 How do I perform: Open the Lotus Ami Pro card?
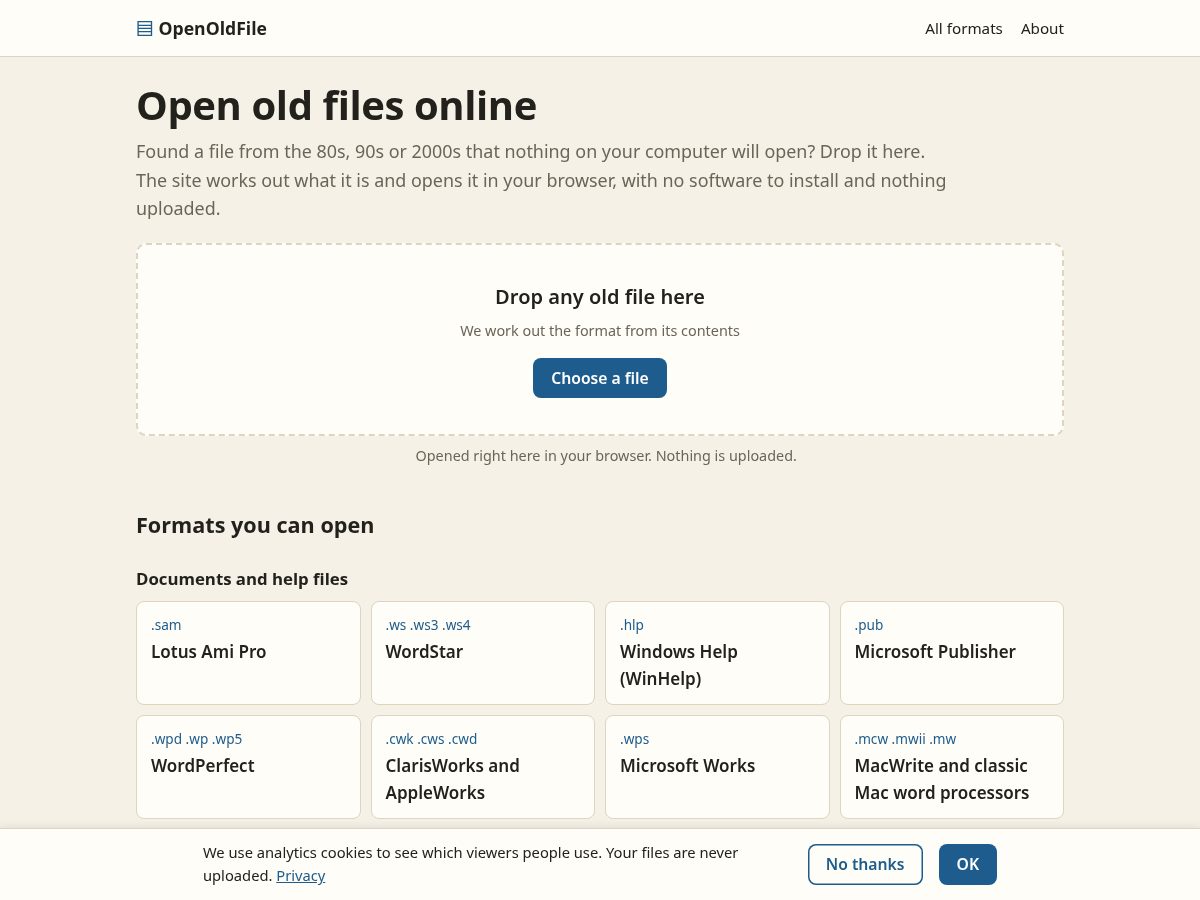(x=248, y=653)
